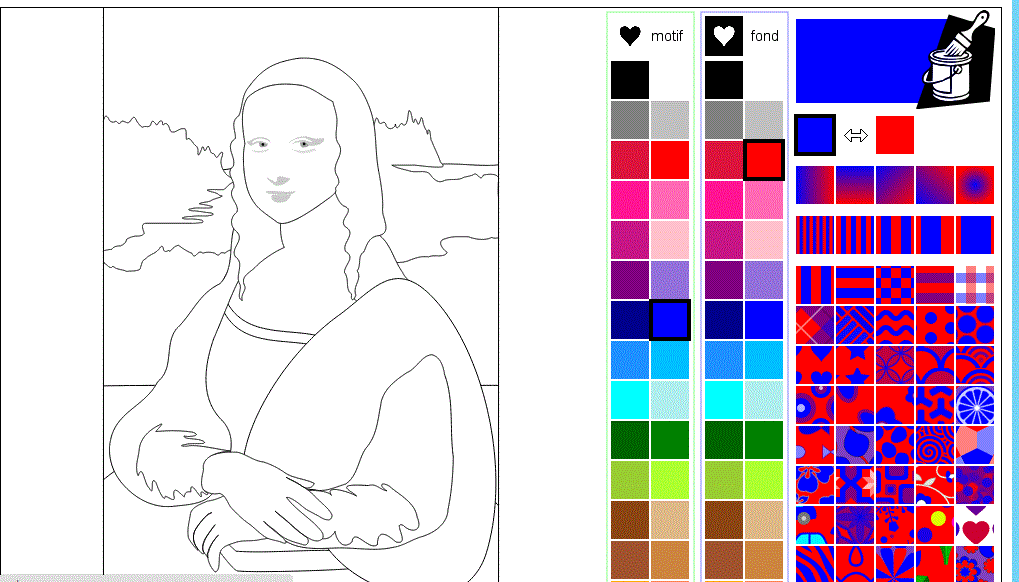Pick navy blue in the motif palette
1019x582 pixels.
(630, 320)
